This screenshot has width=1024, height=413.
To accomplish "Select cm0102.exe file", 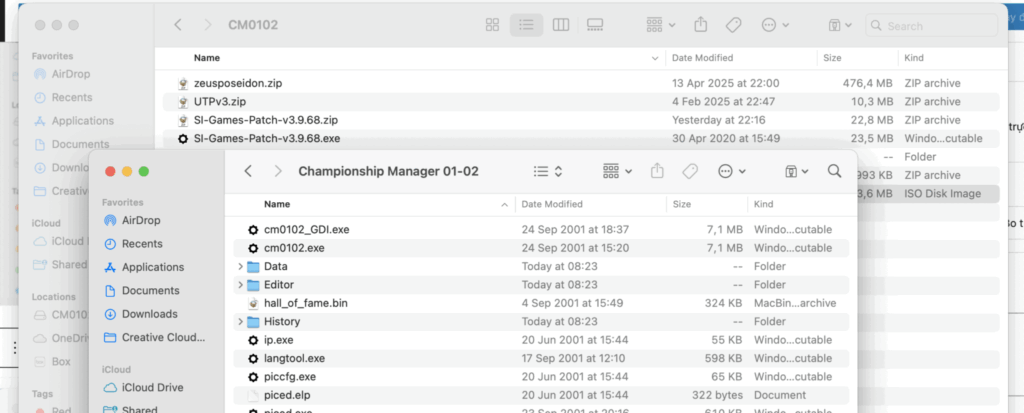I will [x=294, y=248].
